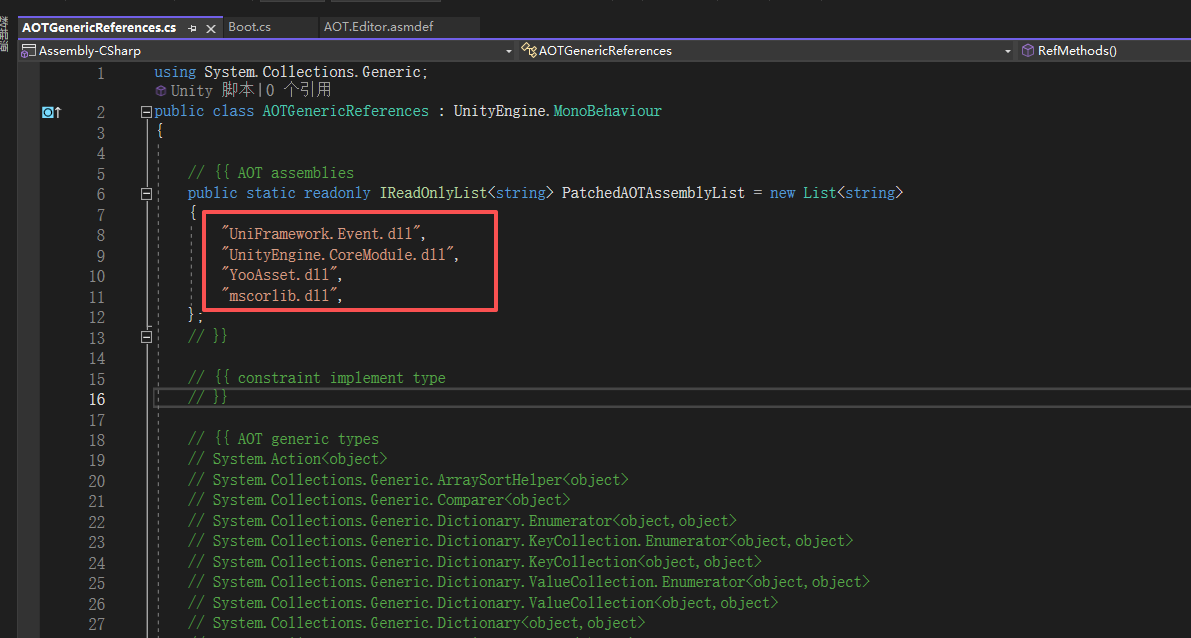Close the AOTGenericReferences.cs tab
The image size is (1191, 638).
pyautogui.click(x=210, y=28)
